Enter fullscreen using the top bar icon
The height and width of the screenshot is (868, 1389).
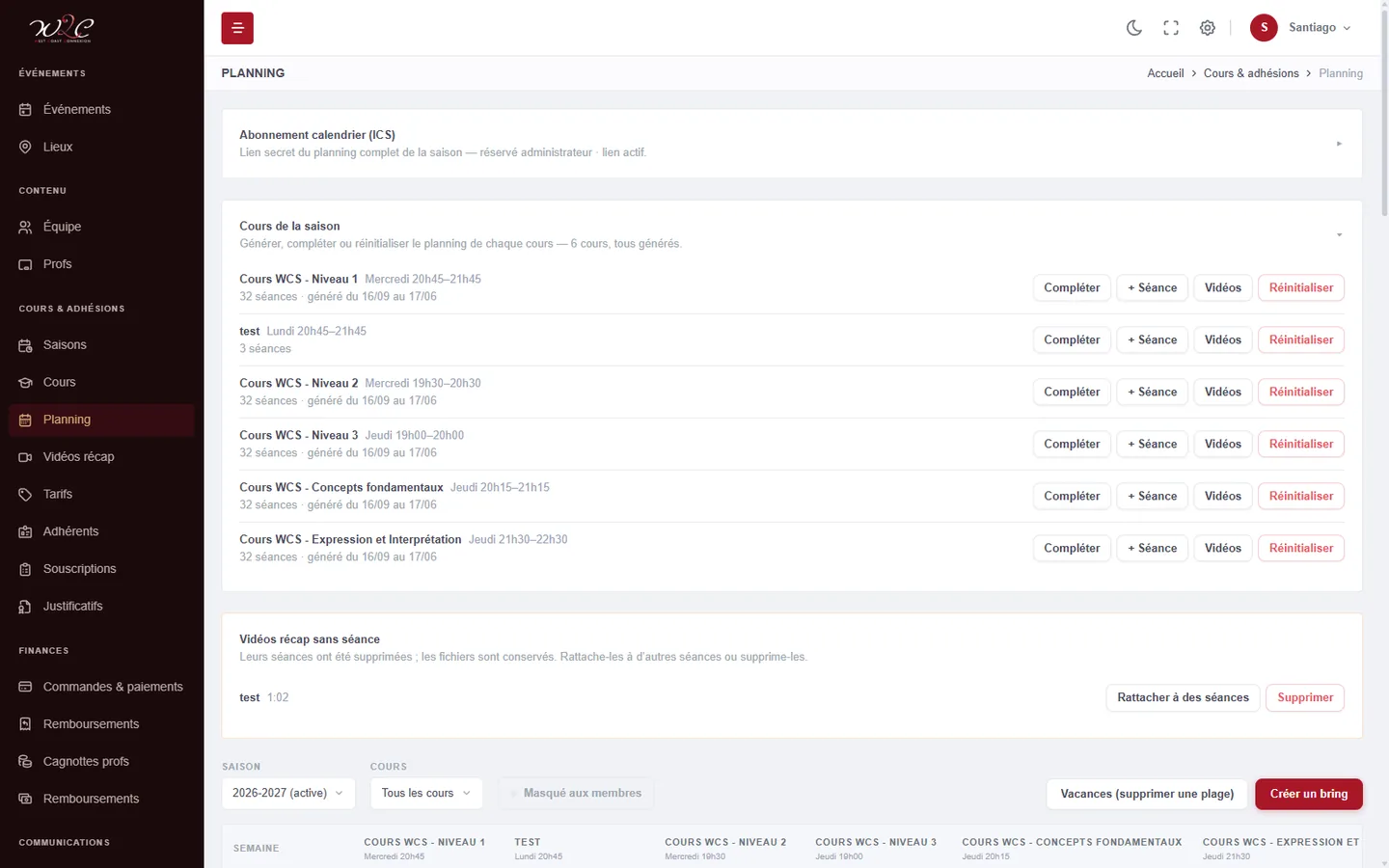pyautogui.click(x=1171, y=28)
